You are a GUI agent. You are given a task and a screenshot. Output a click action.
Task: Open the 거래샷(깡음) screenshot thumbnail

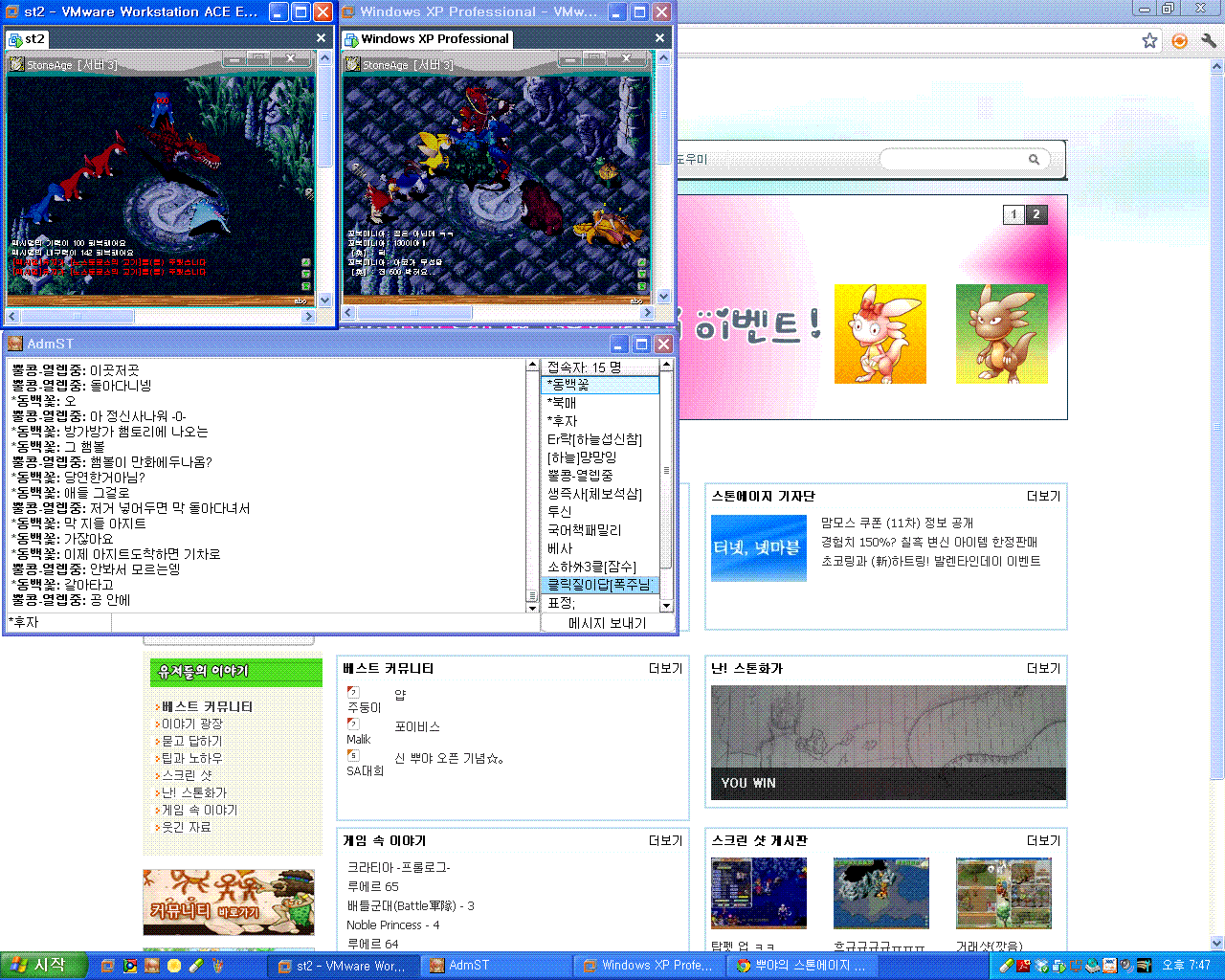[x=1003, y=893]
